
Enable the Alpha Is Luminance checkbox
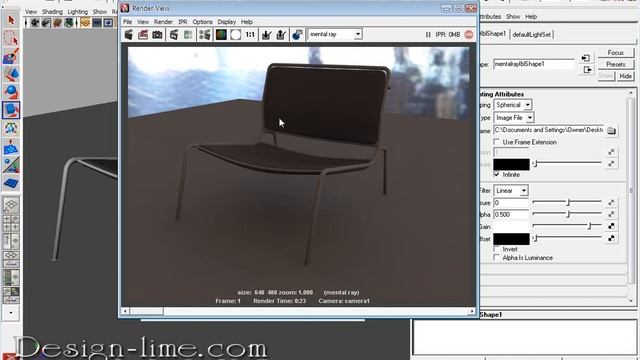pyautogui.click(x=497, y=258)
